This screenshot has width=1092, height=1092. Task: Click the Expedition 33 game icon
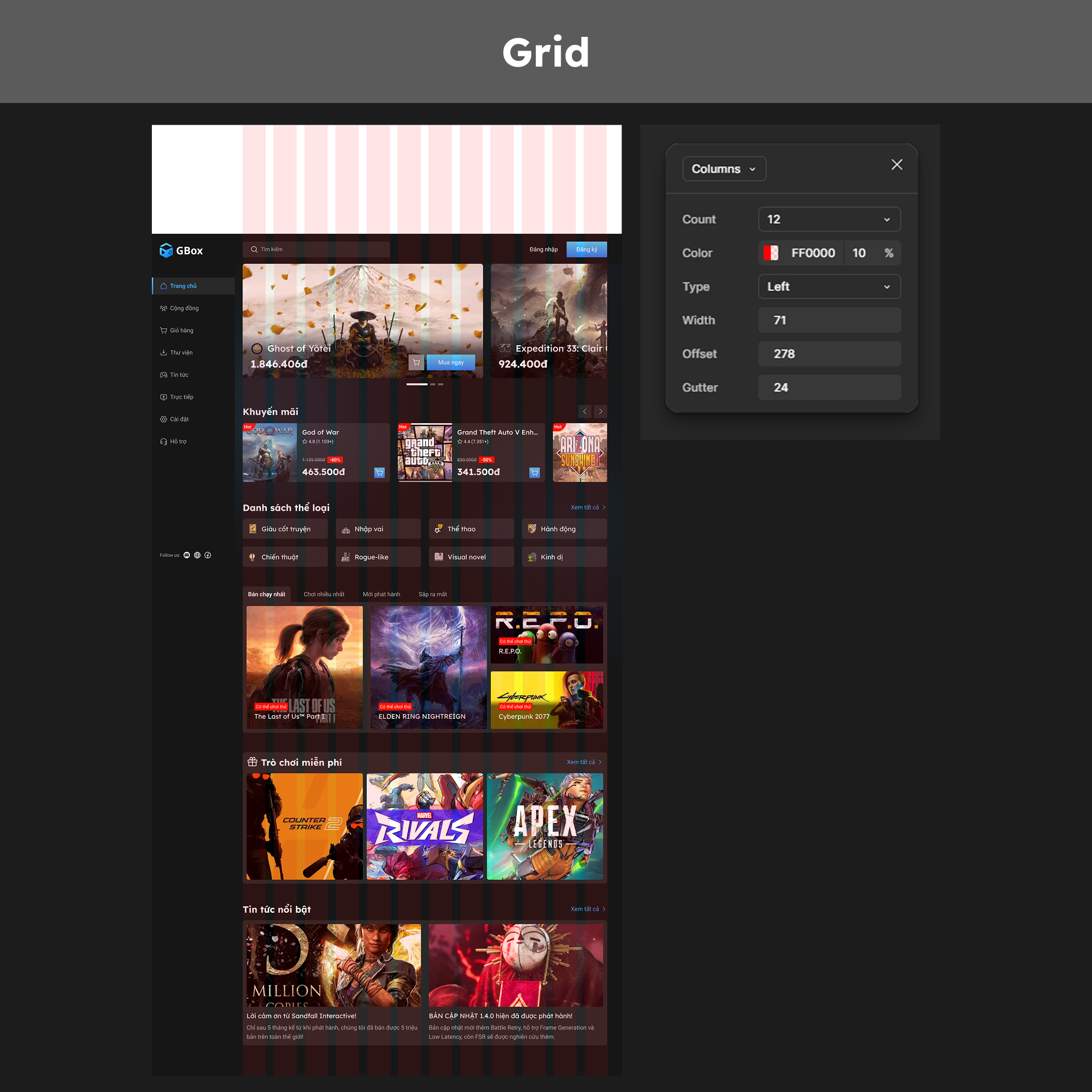click(x=505, y=349)
